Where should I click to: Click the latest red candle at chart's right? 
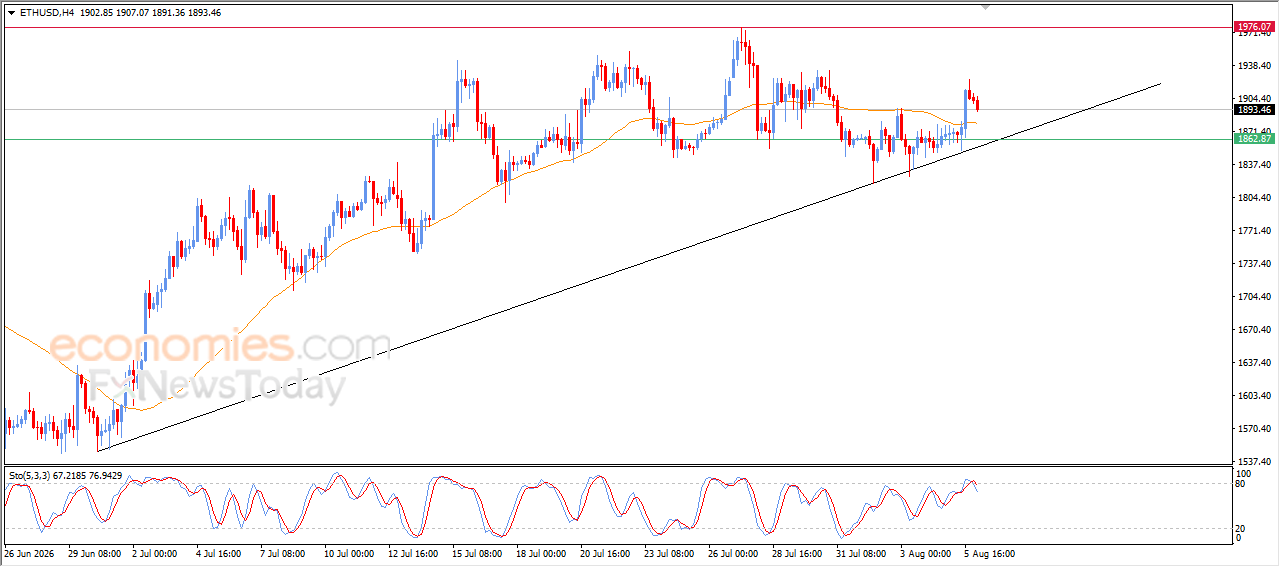[977, 104]
